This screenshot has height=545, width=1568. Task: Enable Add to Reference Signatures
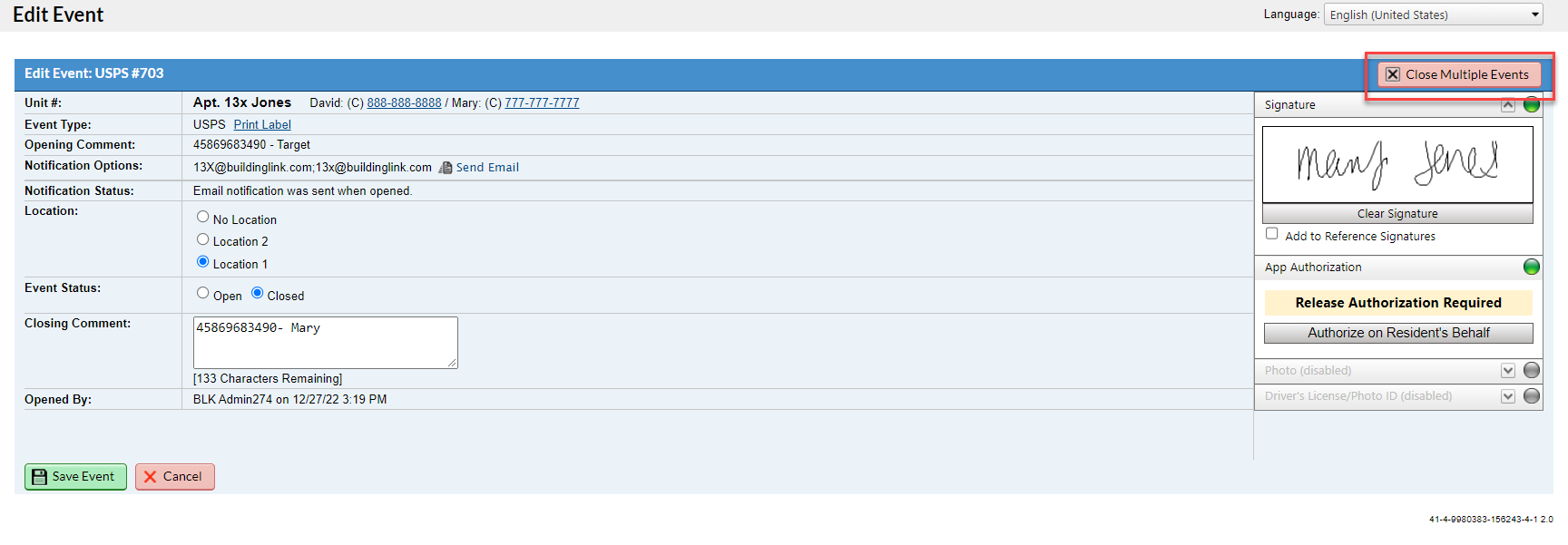[1272, 233]
